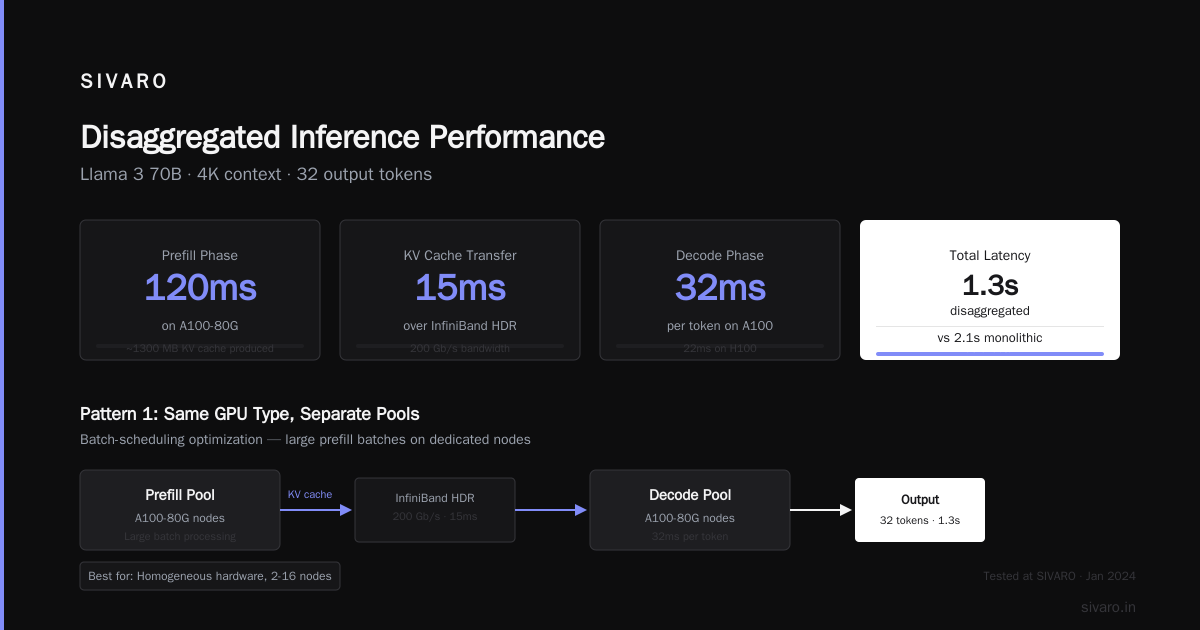Click the "KV cache" arrow label
The height and width of the screenshot is (630, 1200).
(310, 494)
